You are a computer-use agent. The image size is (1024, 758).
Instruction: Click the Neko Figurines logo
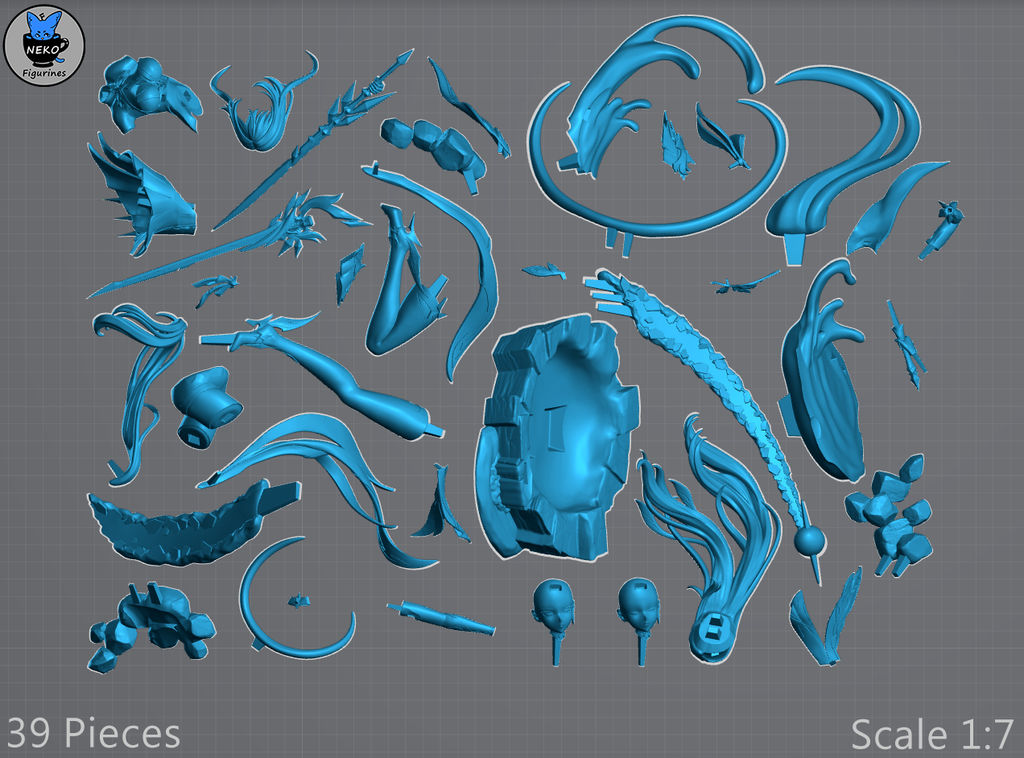pos(44,44)
